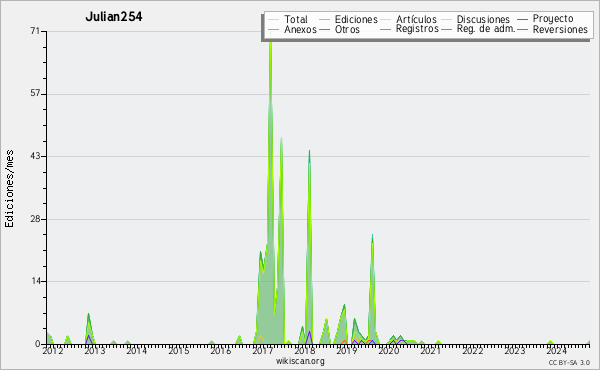Click the cyan Total legend line swatch
This screenshot has height=370, width=600.
pos(274,19)
